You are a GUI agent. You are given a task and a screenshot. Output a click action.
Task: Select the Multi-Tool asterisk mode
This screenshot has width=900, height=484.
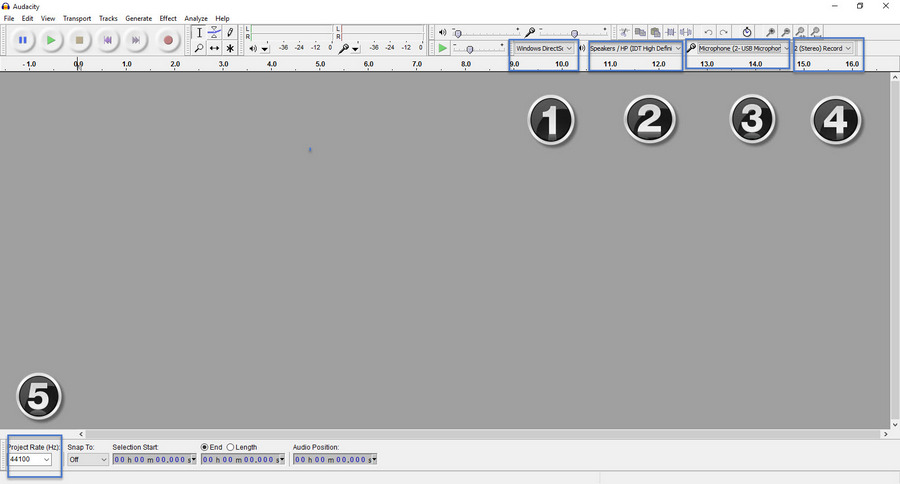[230, 48]
